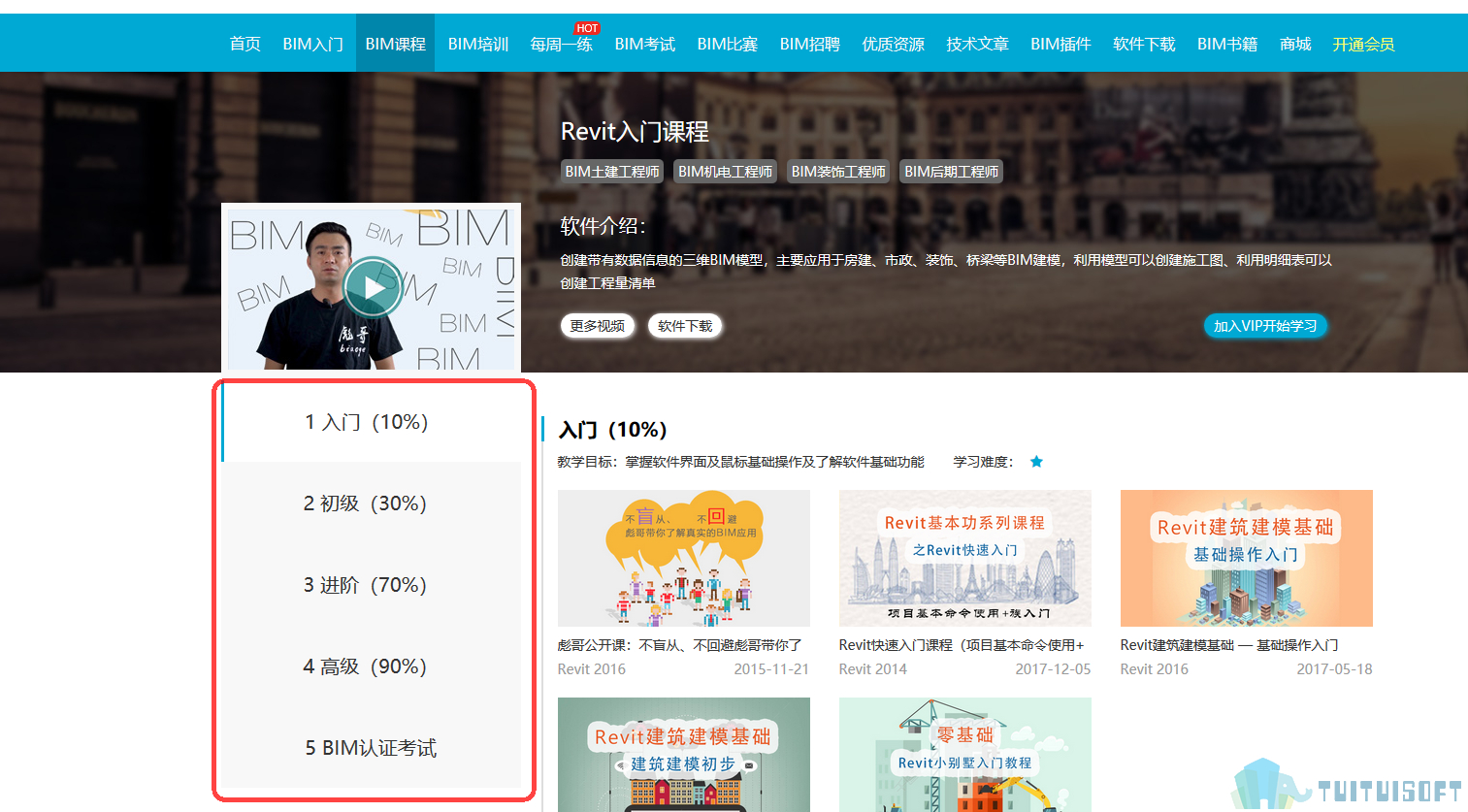The height and width of the screenshot is (812, 1468).
Task: Open Revit基本功系列课程 thumbnail
Action: coord(965,558)
